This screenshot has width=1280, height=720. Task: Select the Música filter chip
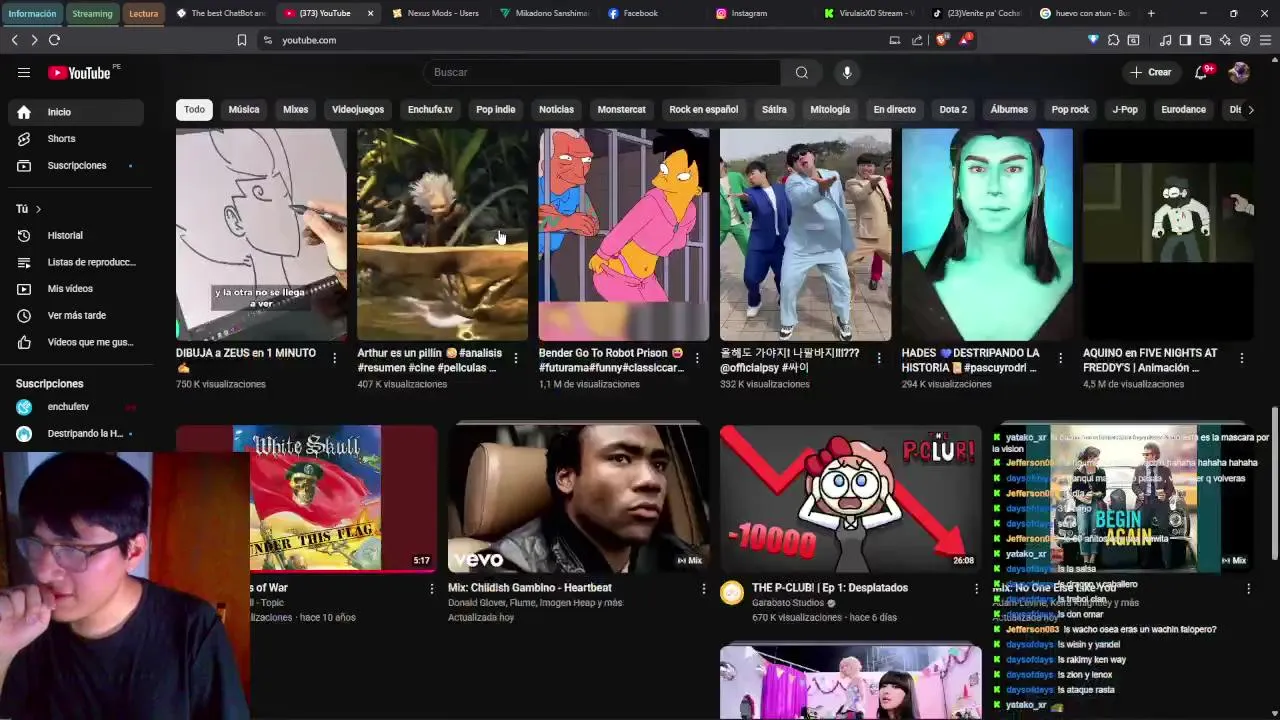[x=243, y=110]
